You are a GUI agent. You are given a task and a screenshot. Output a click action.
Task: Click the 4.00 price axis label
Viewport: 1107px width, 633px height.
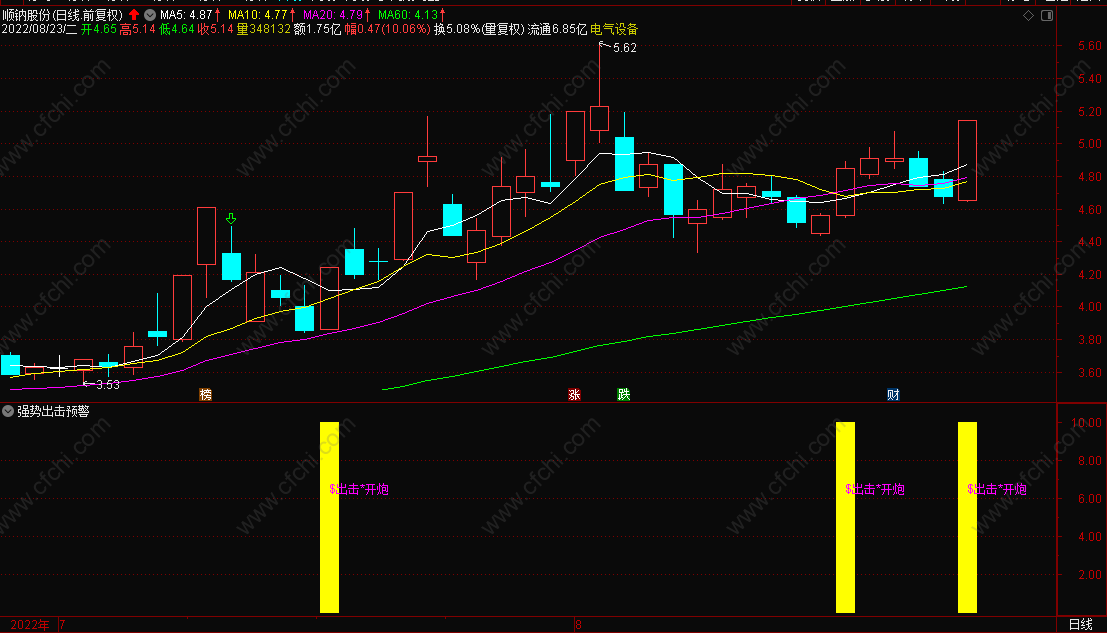coord(1090,306)
